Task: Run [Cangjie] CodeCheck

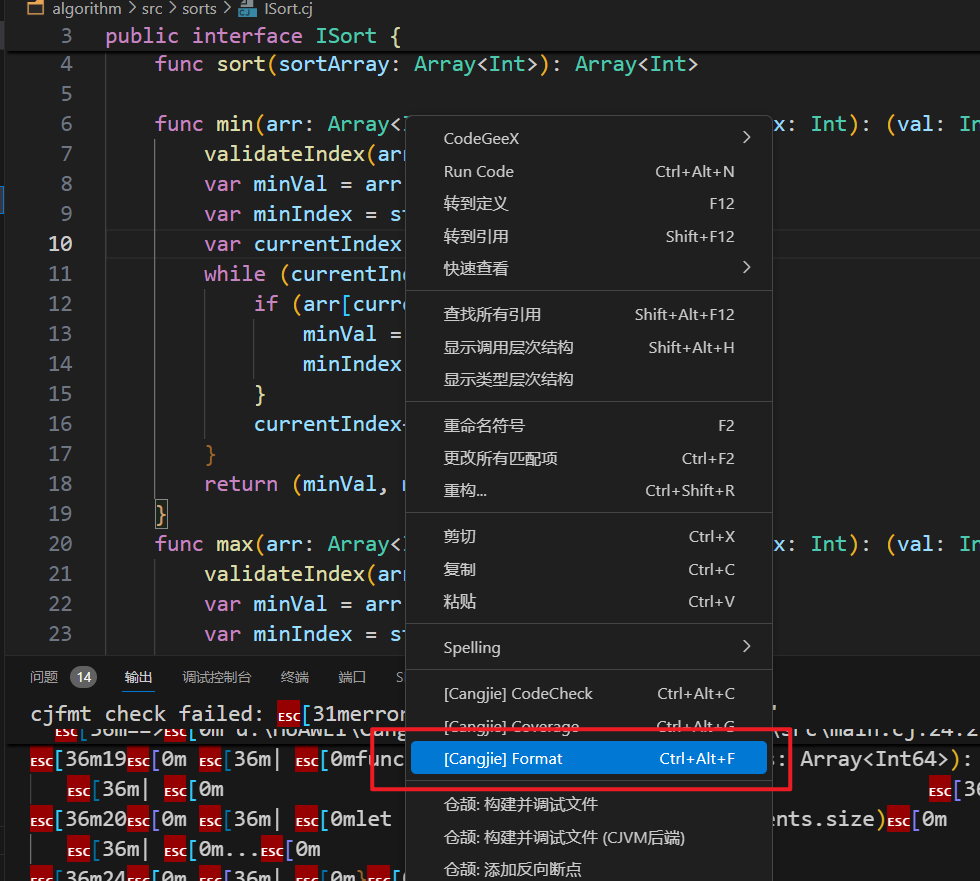Action: tap(589, 694)
